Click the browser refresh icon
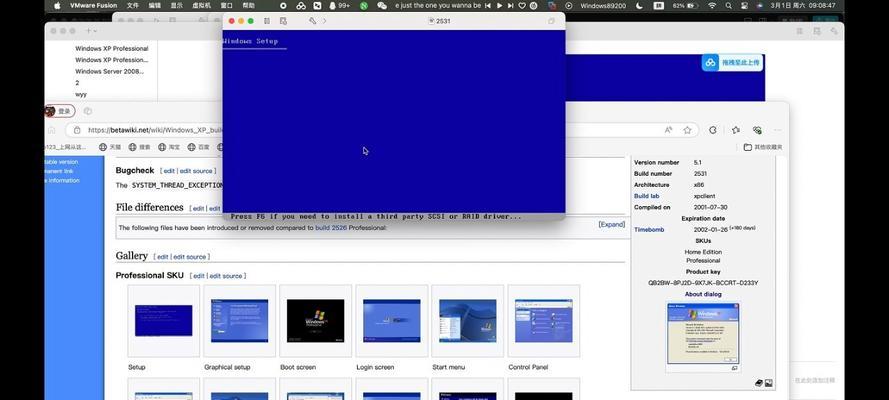 (713, 130)
